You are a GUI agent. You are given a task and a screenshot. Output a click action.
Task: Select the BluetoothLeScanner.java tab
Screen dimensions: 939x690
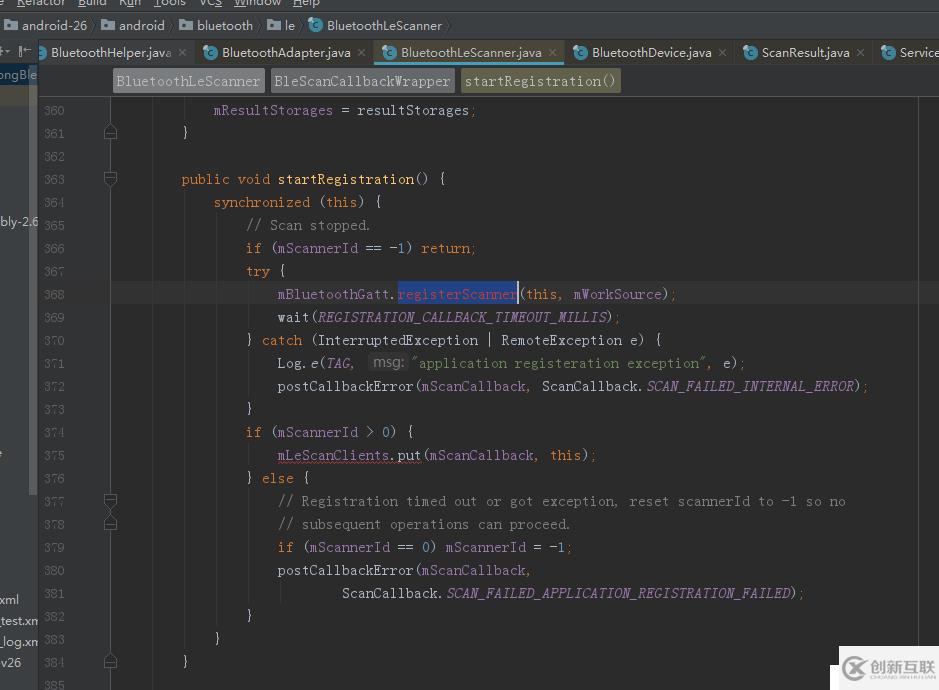point(471,53)
